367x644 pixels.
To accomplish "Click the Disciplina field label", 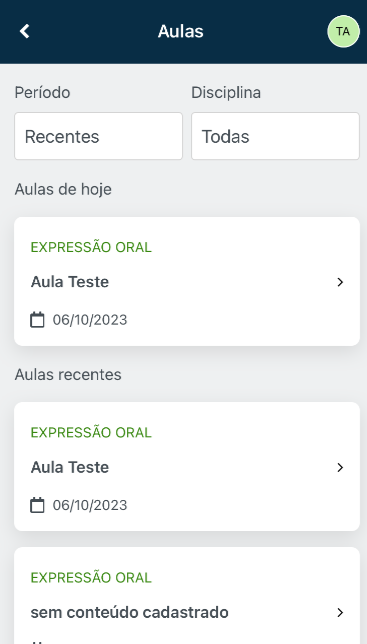I will point(226,92).
